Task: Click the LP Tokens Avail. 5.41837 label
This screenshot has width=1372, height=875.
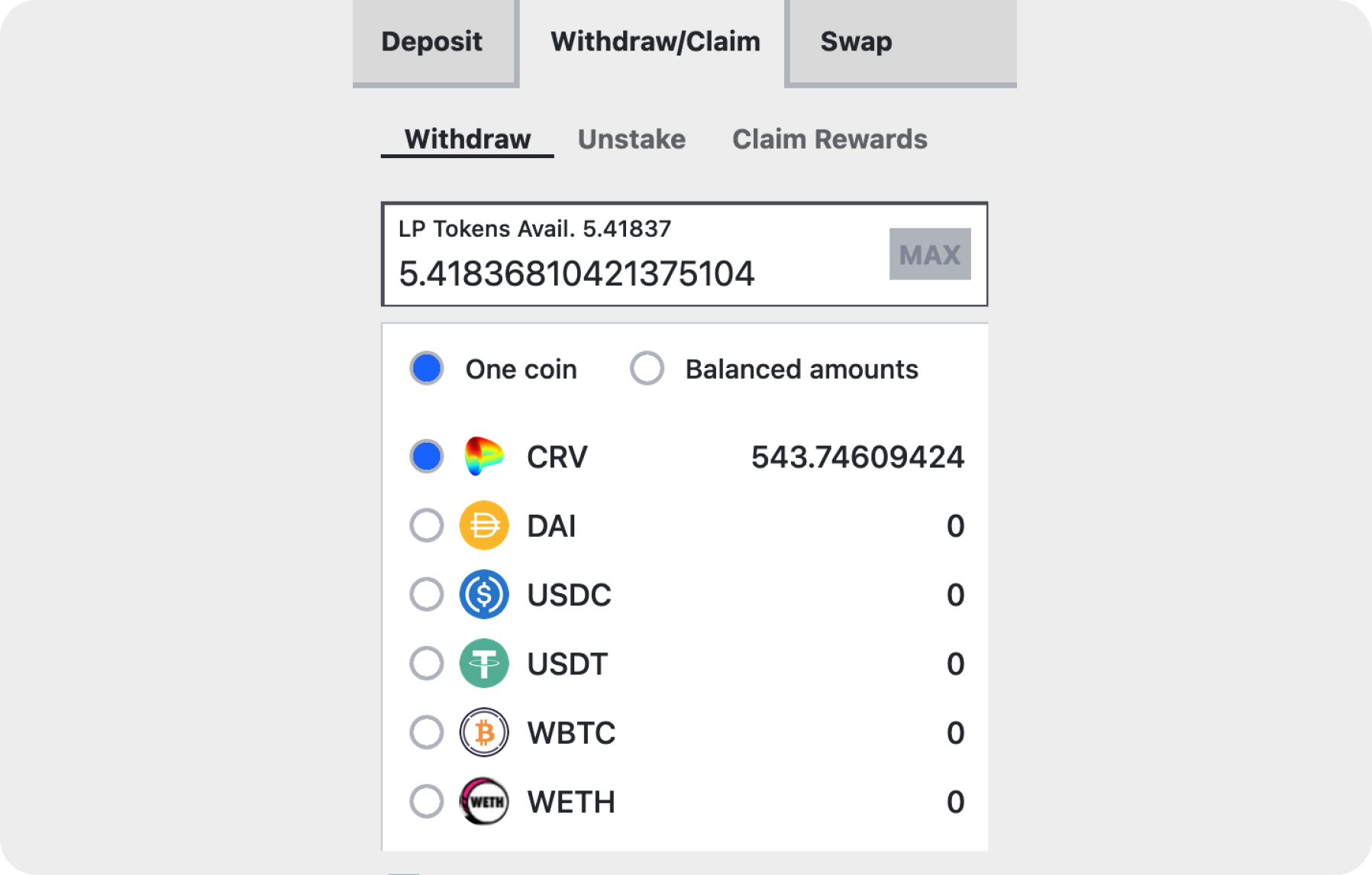Action: point(534,228)
